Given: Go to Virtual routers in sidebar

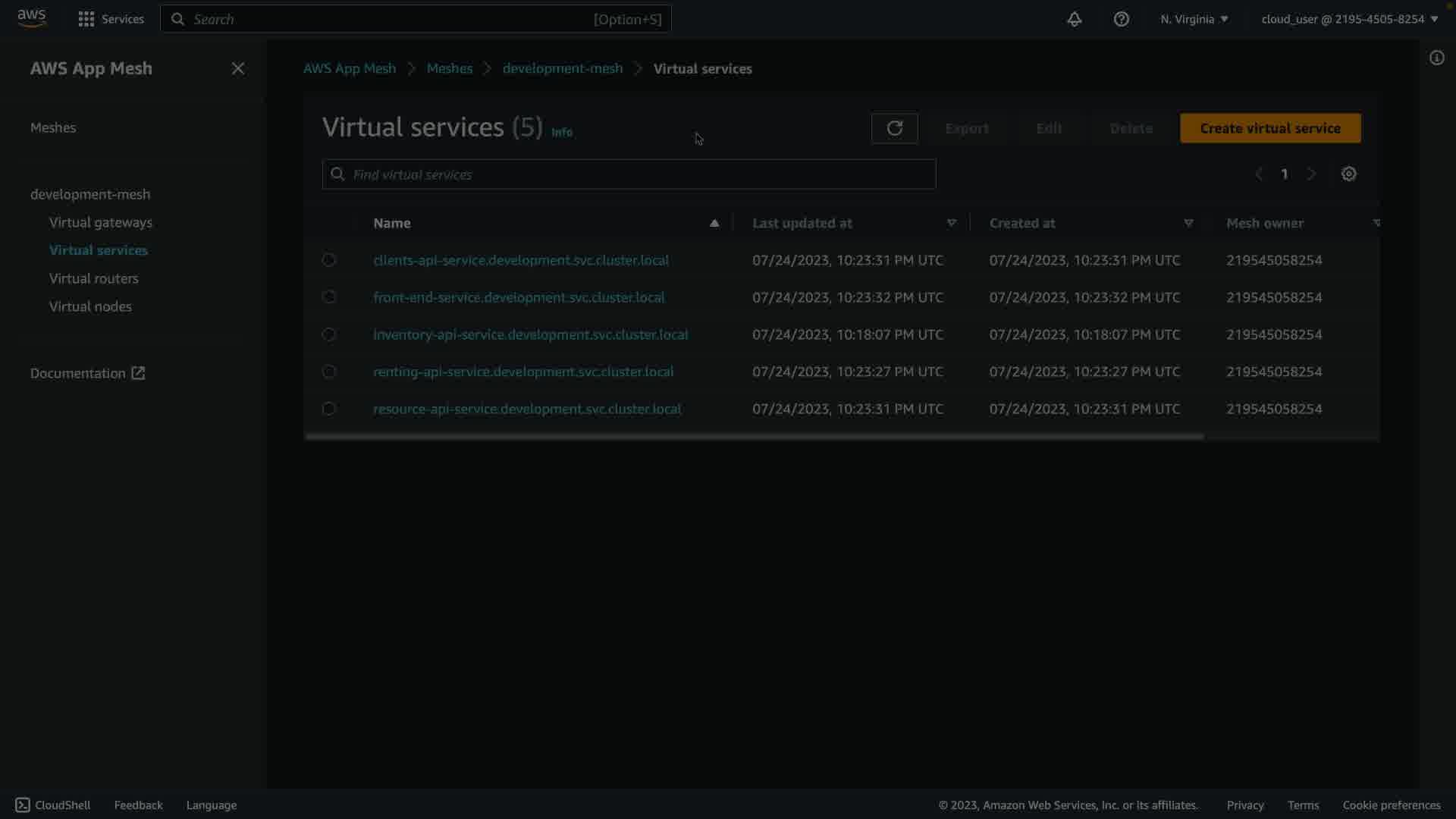Looking at the screenshot, I should point(94,278).
